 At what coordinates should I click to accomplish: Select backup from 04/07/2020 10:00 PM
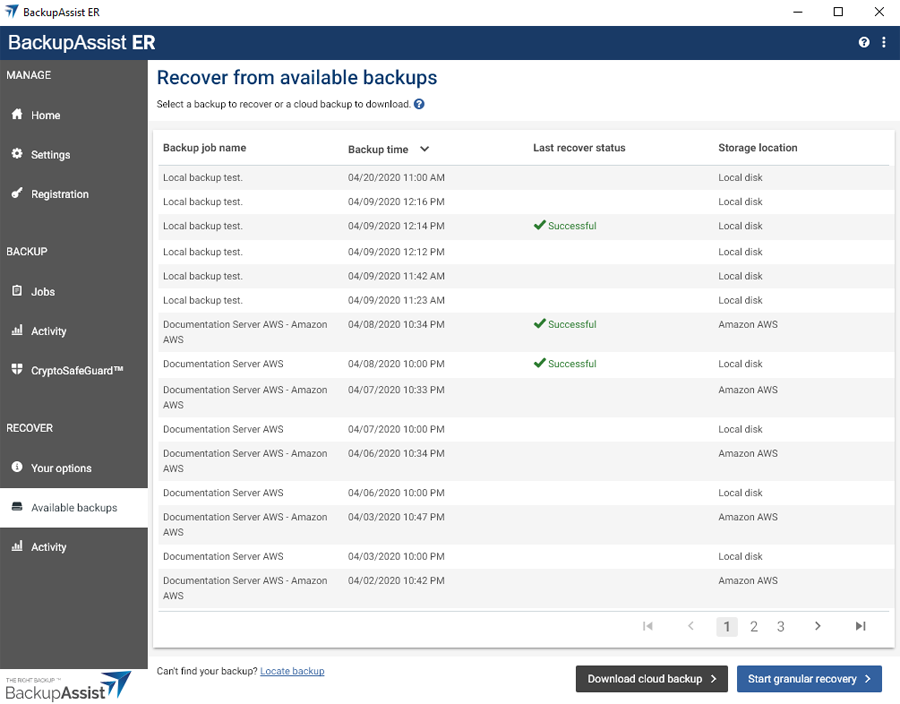(x=526, y=429)
